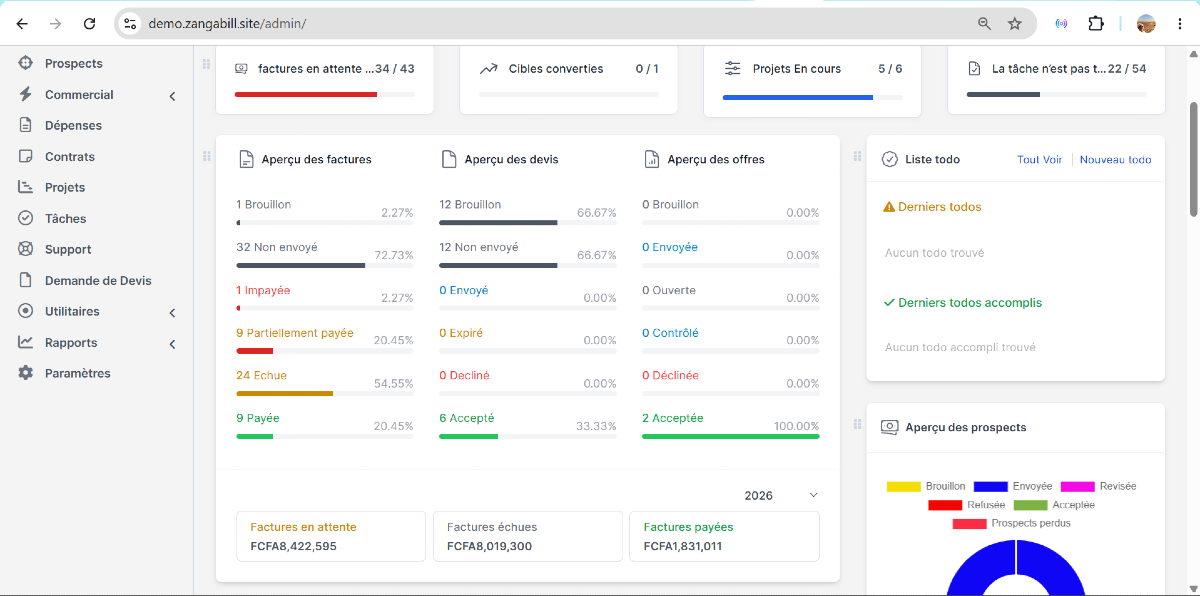Click the 0 Envoyé devis link
This screenshot has width=1200, height=596.
[464, 290]
